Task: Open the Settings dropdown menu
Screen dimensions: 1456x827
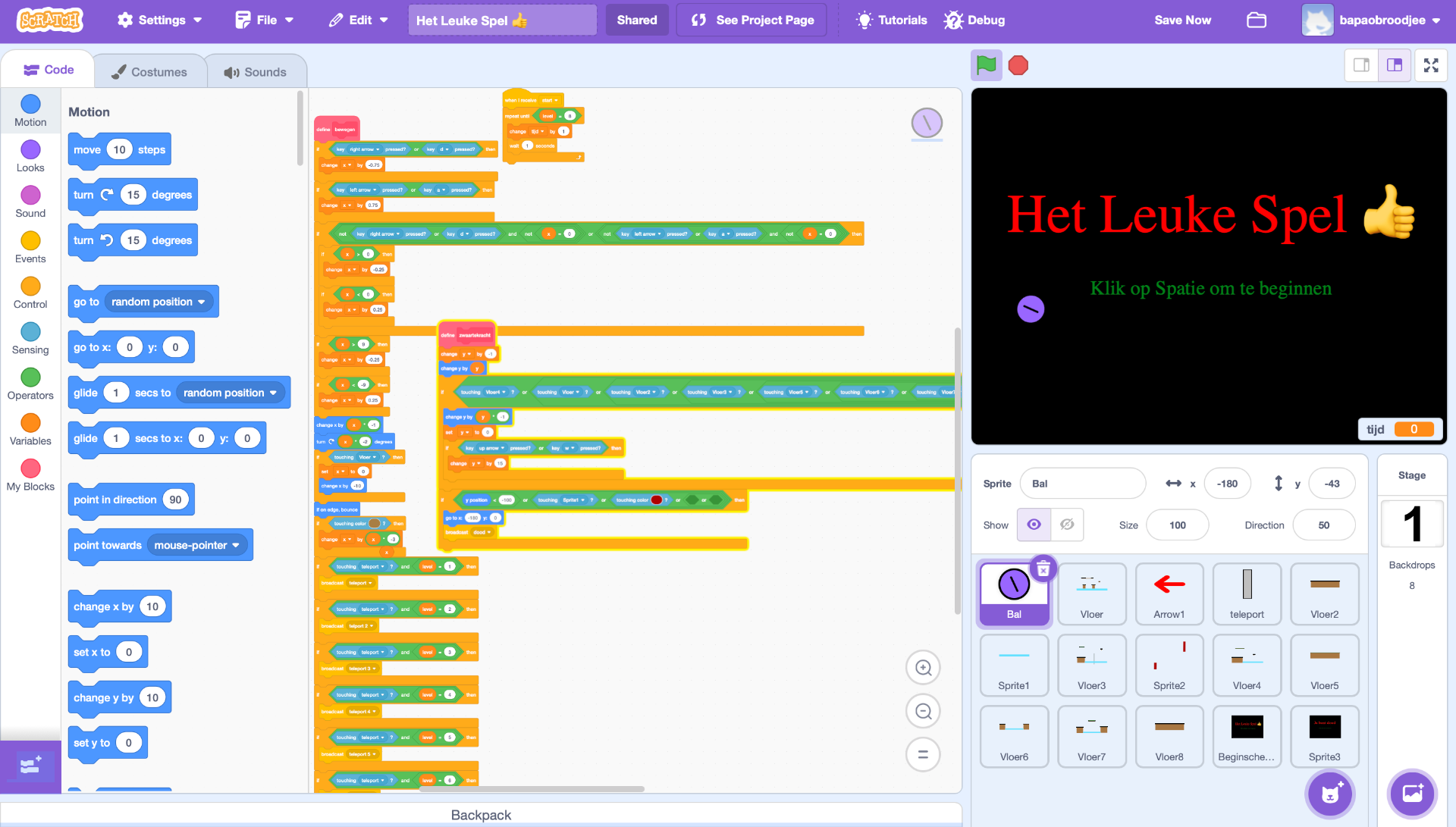Action: pyautogui.click(x=160, y=20)
